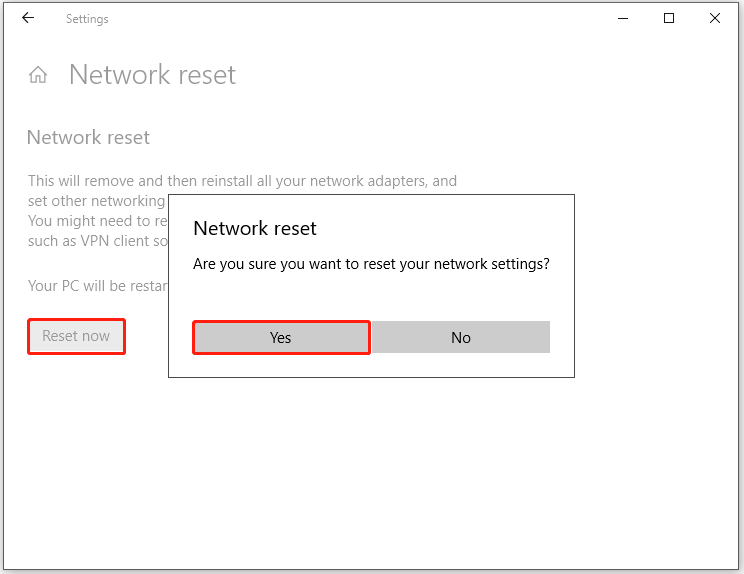Click the Settings title text

pyautogui.click(x=87, y=19)
